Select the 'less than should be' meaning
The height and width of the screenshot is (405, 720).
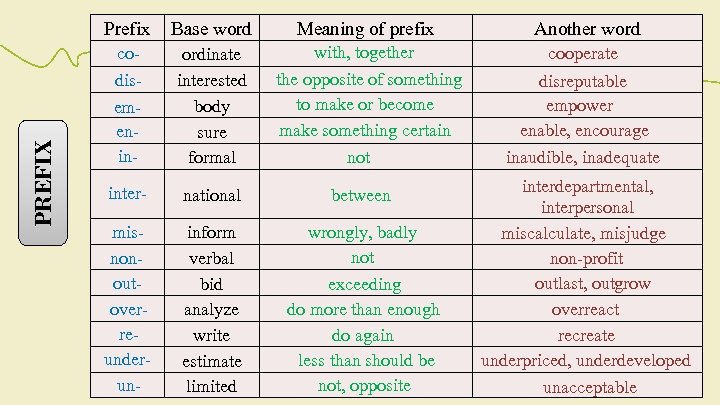366,360
